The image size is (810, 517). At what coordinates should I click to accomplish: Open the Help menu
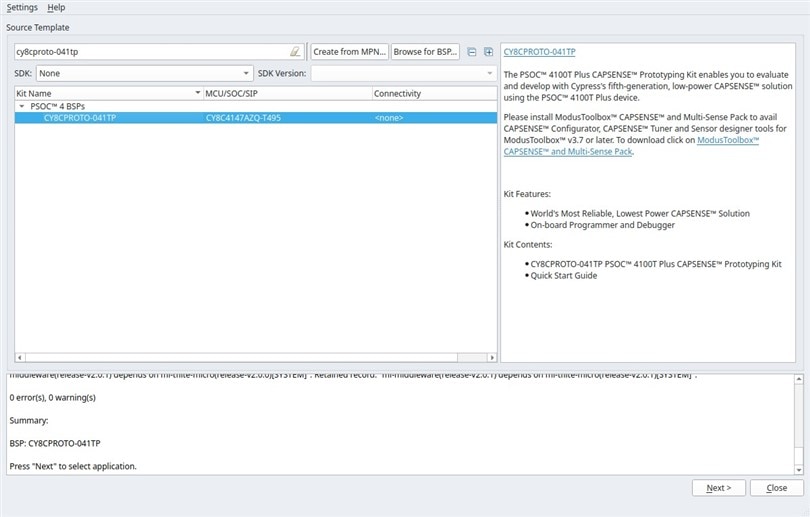[x=56, y=7]
